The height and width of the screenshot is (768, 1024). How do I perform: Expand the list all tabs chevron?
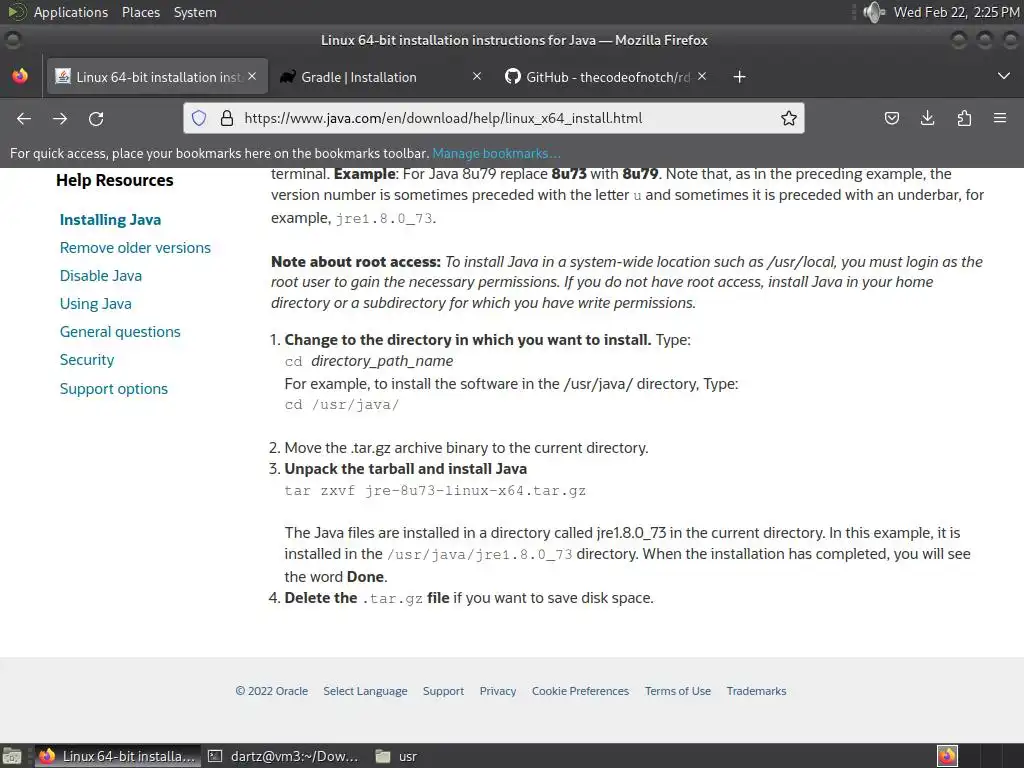(1004, 76)
